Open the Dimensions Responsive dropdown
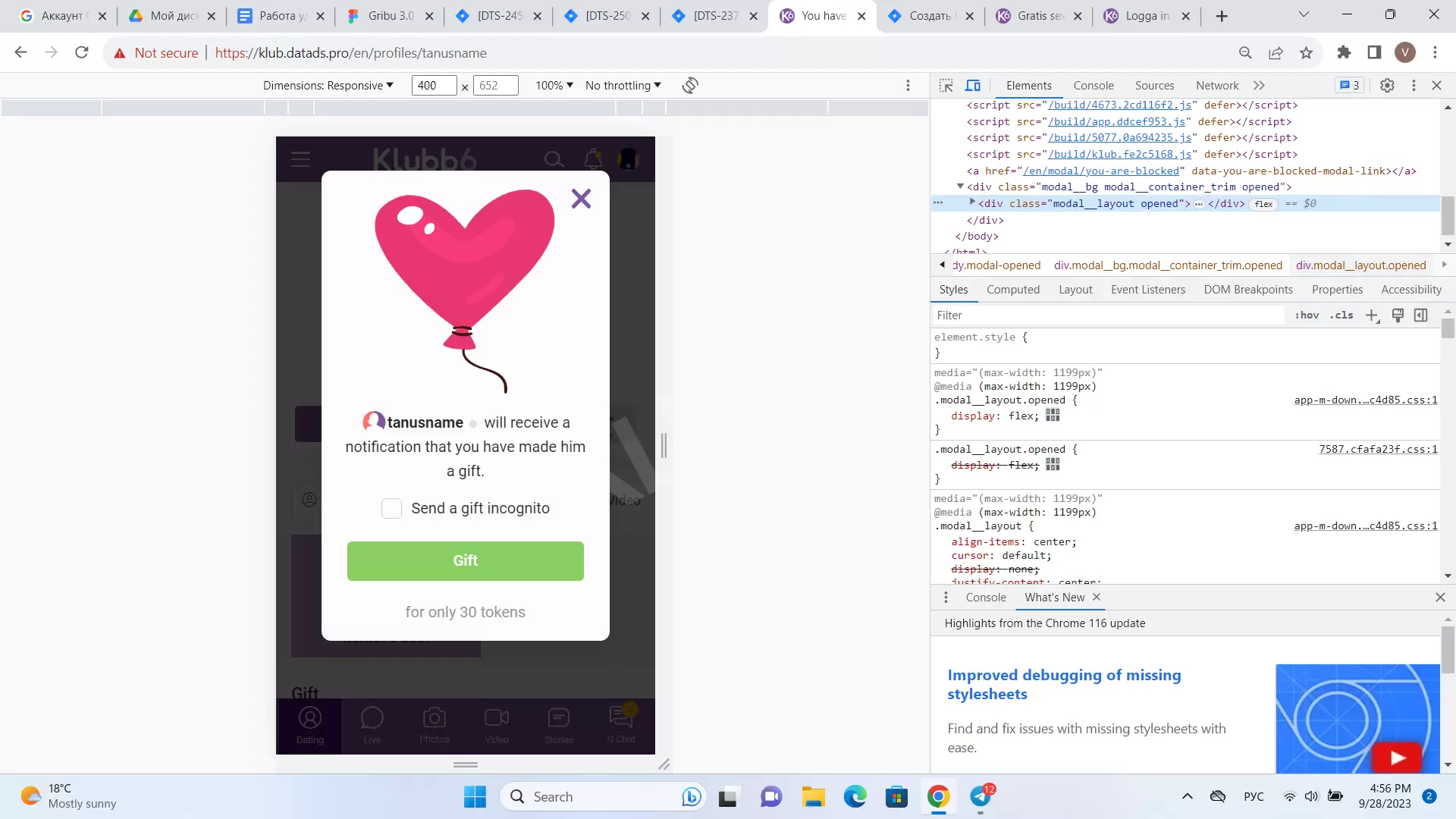 [328, 86]
